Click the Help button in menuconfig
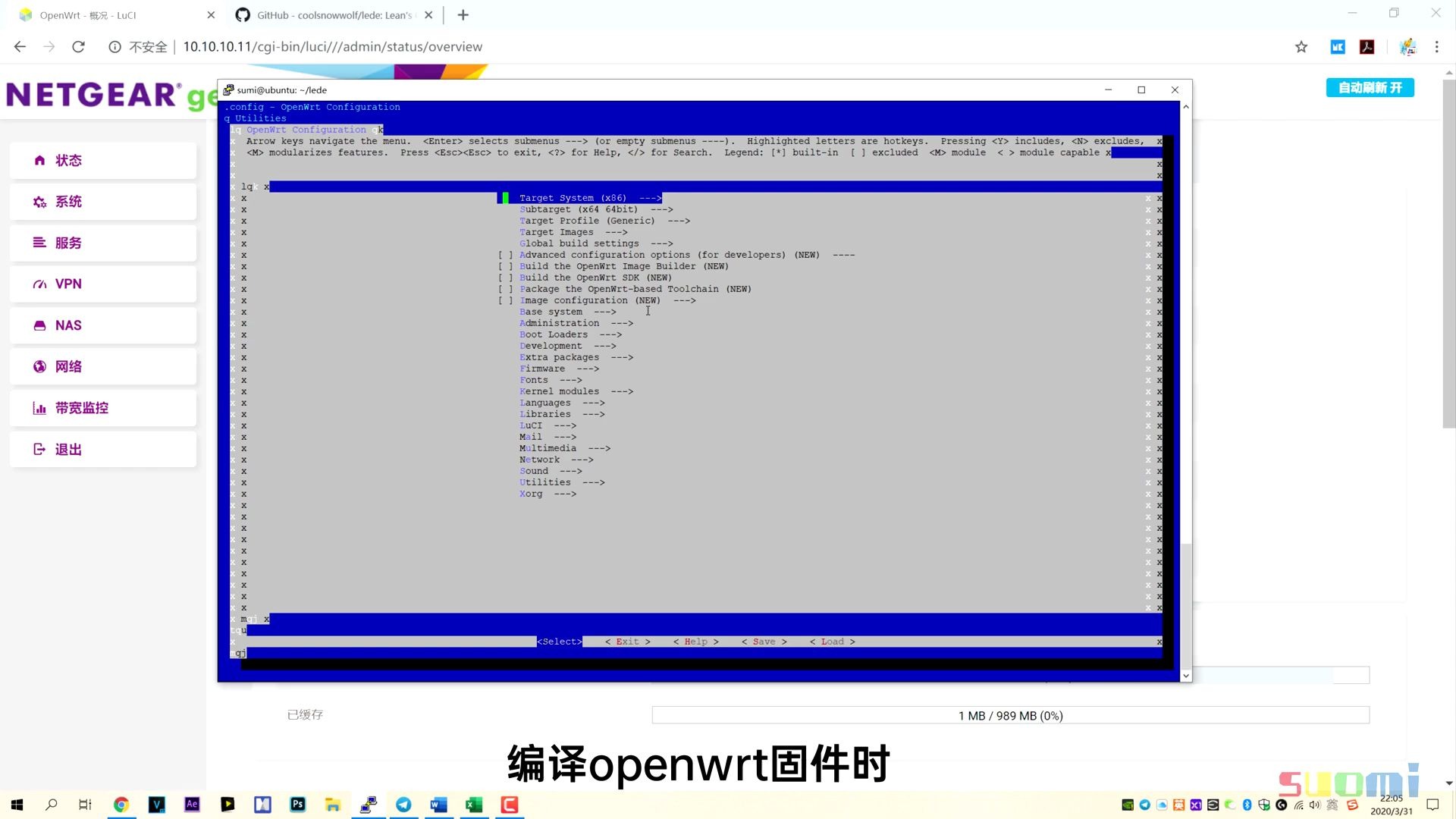Screen dimensions: 1456x819 (x=695, y=642)
